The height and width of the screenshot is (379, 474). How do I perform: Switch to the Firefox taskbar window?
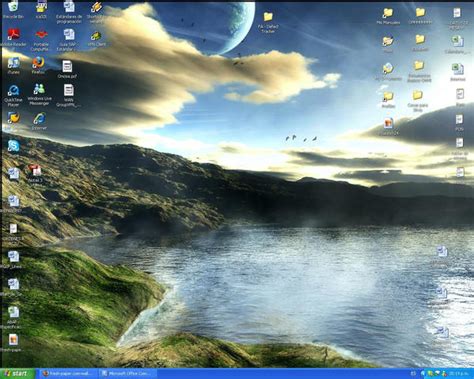tap(69, 374)
